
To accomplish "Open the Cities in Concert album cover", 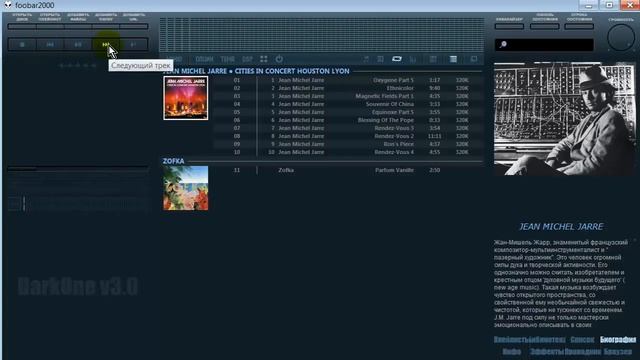I will click(x=186, y=98).
